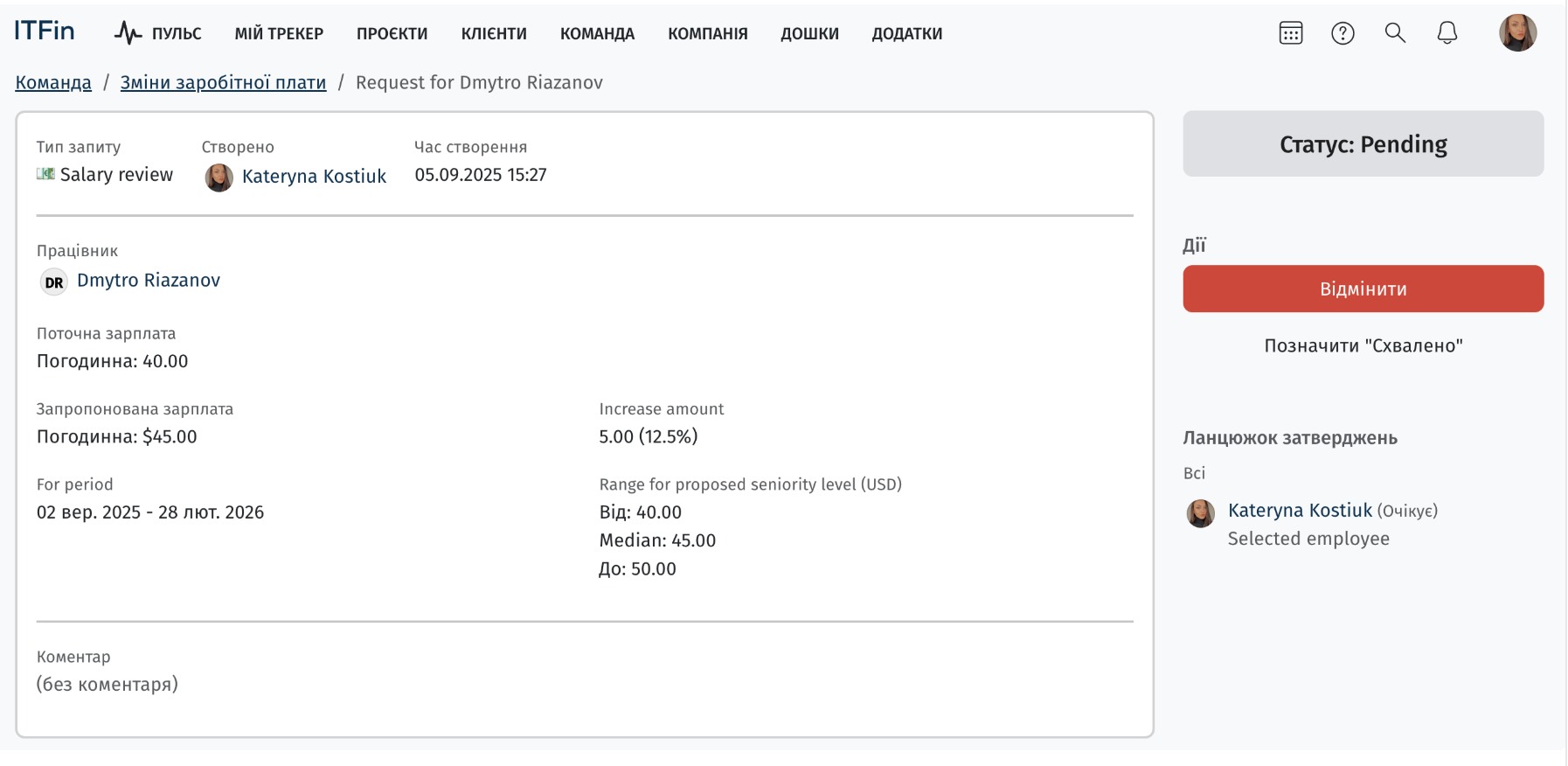The width and height of the screenshot is (1568, 766).
Task: Go to КЛІЄНТИ section
Action: (x=494, y=34)
